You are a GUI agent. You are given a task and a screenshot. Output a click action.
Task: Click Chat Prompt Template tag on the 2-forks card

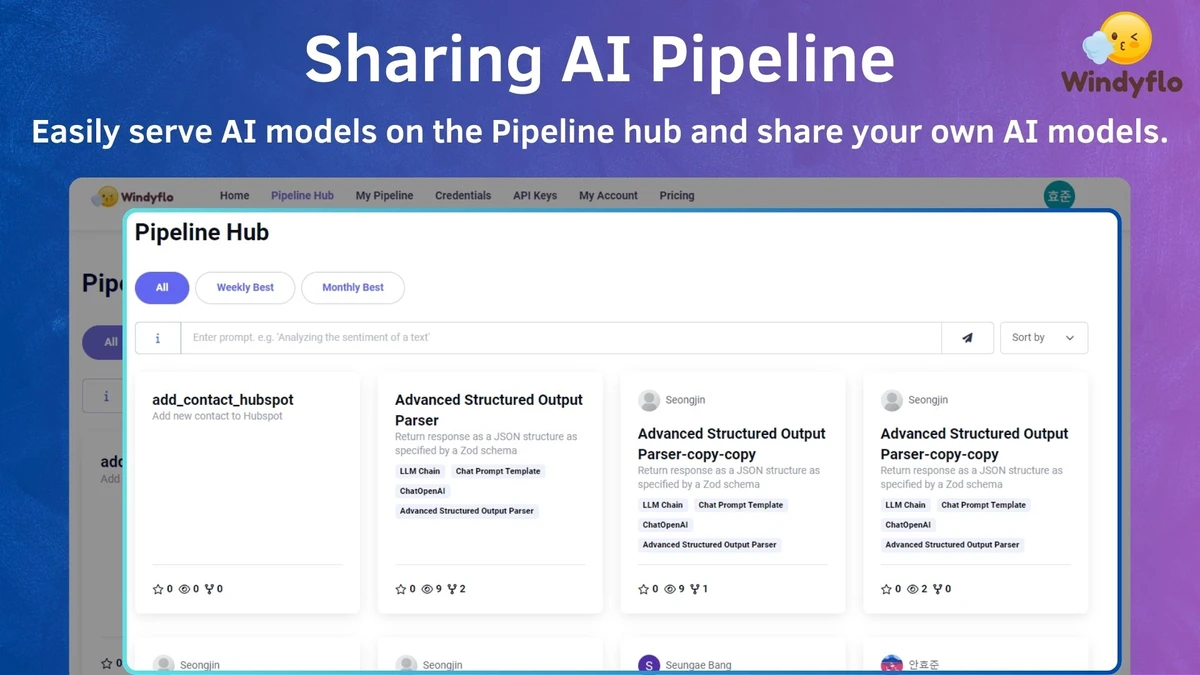pos(498,471)
